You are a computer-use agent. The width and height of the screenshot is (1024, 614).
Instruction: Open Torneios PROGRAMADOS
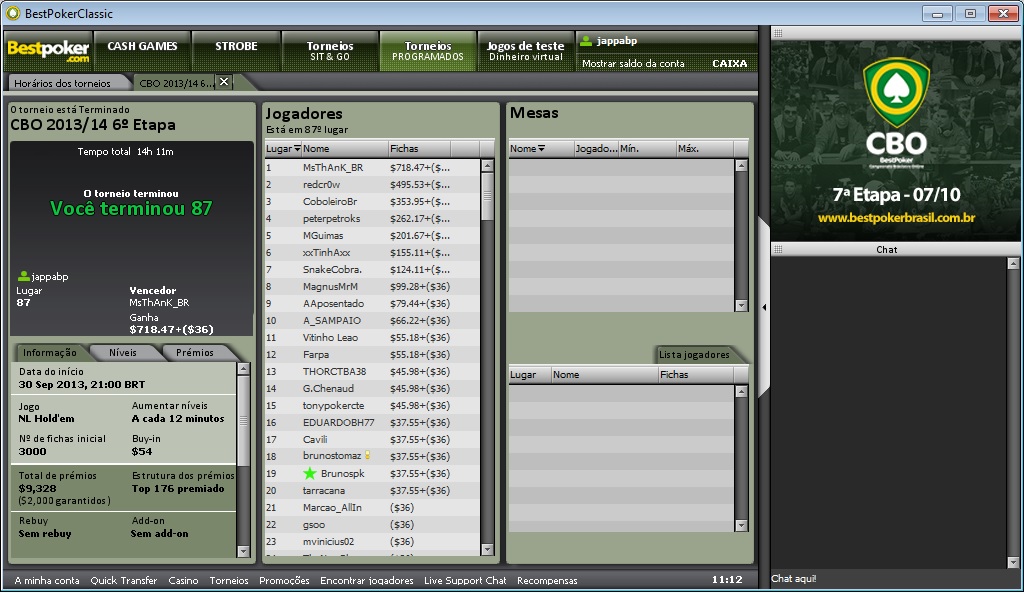pyautogui.click(x=428, y=50)
